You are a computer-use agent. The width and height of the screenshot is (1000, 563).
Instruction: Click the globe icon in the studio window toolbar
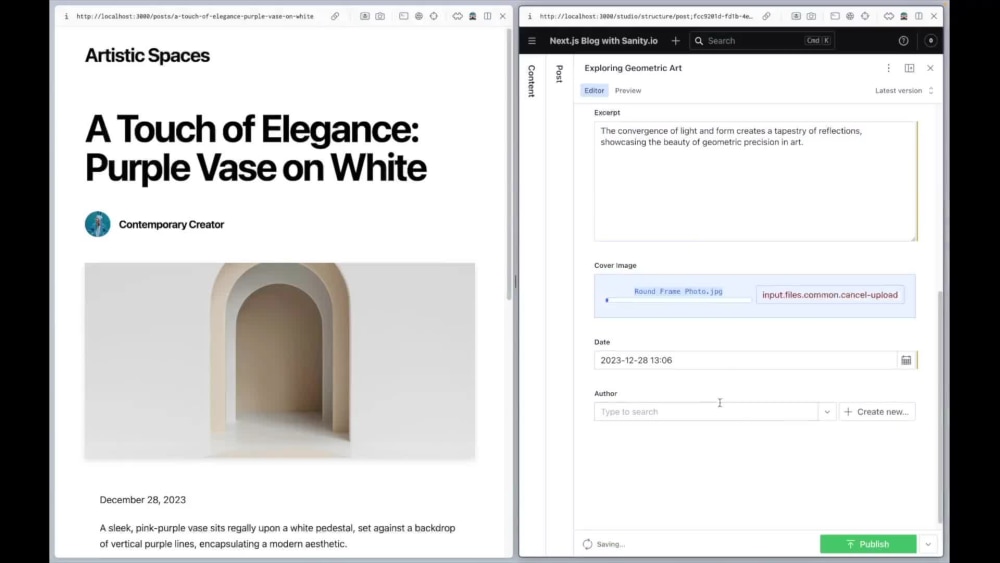point(850,17)
